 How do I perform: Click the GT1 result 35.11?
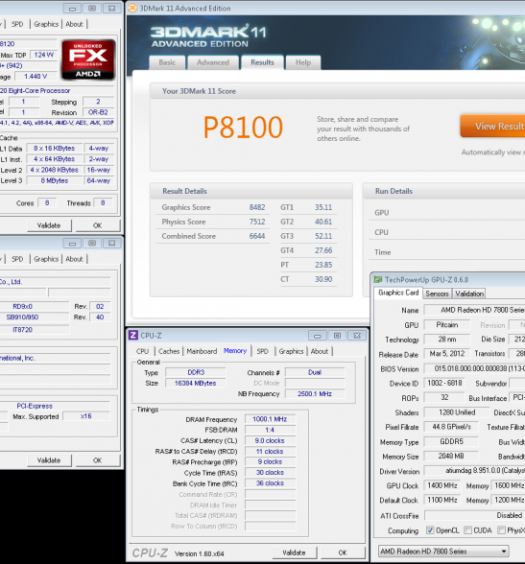323,207
